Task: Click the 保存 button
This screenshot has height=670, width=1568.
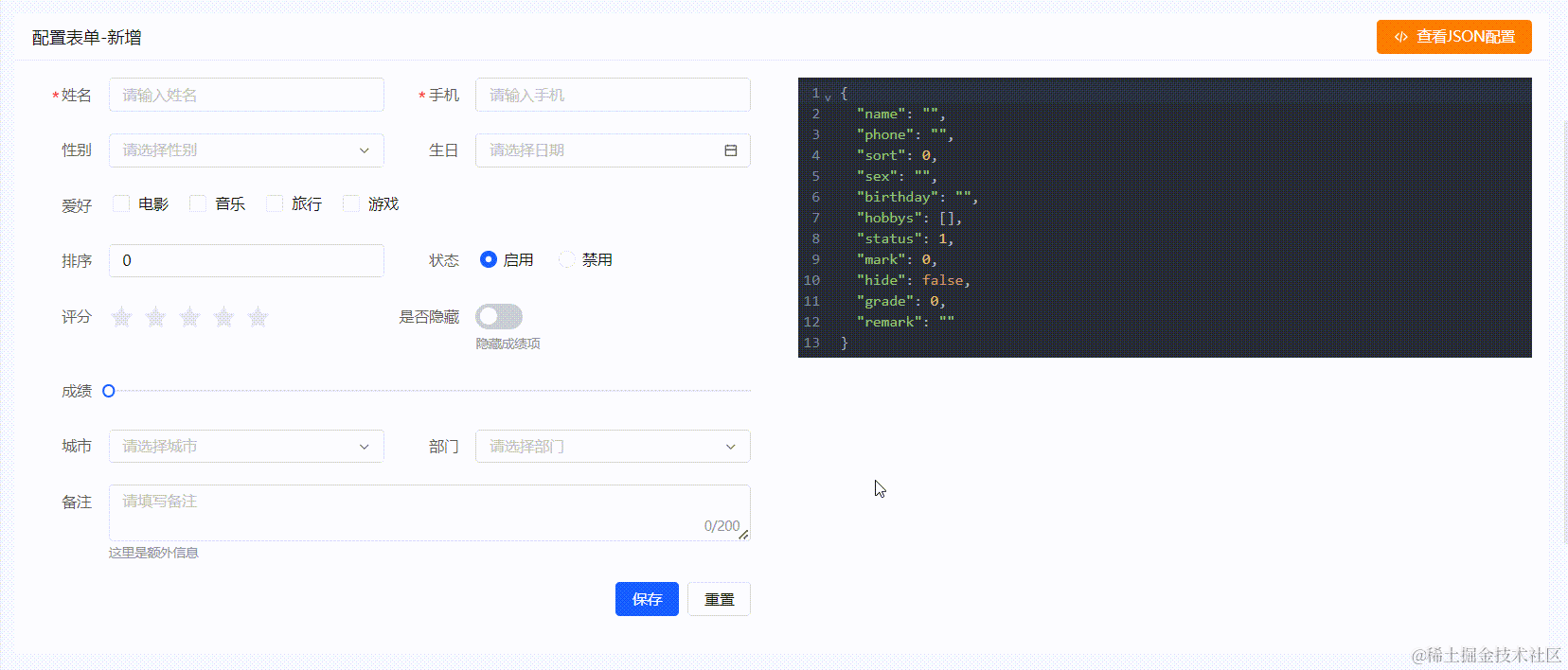Action: coord(647,599)
